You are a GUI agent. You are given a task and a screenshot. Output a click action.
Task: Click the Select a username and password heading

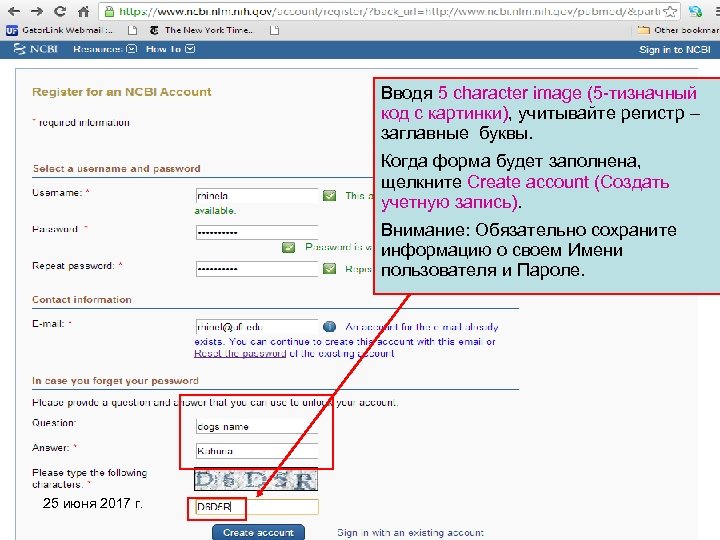coord(117,169)
